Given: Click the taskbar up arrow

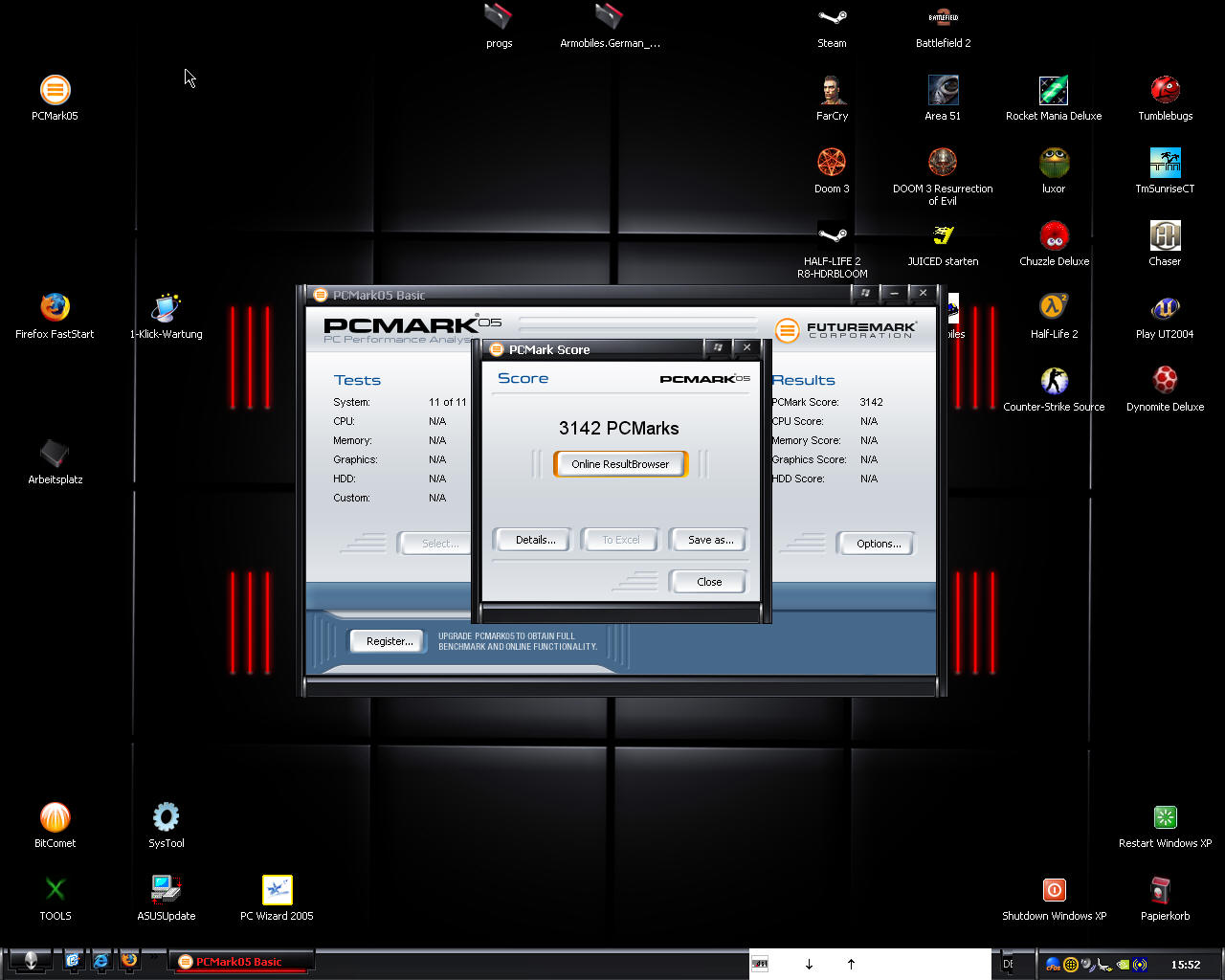Looking at the screenshot, I should pos(851,964).
